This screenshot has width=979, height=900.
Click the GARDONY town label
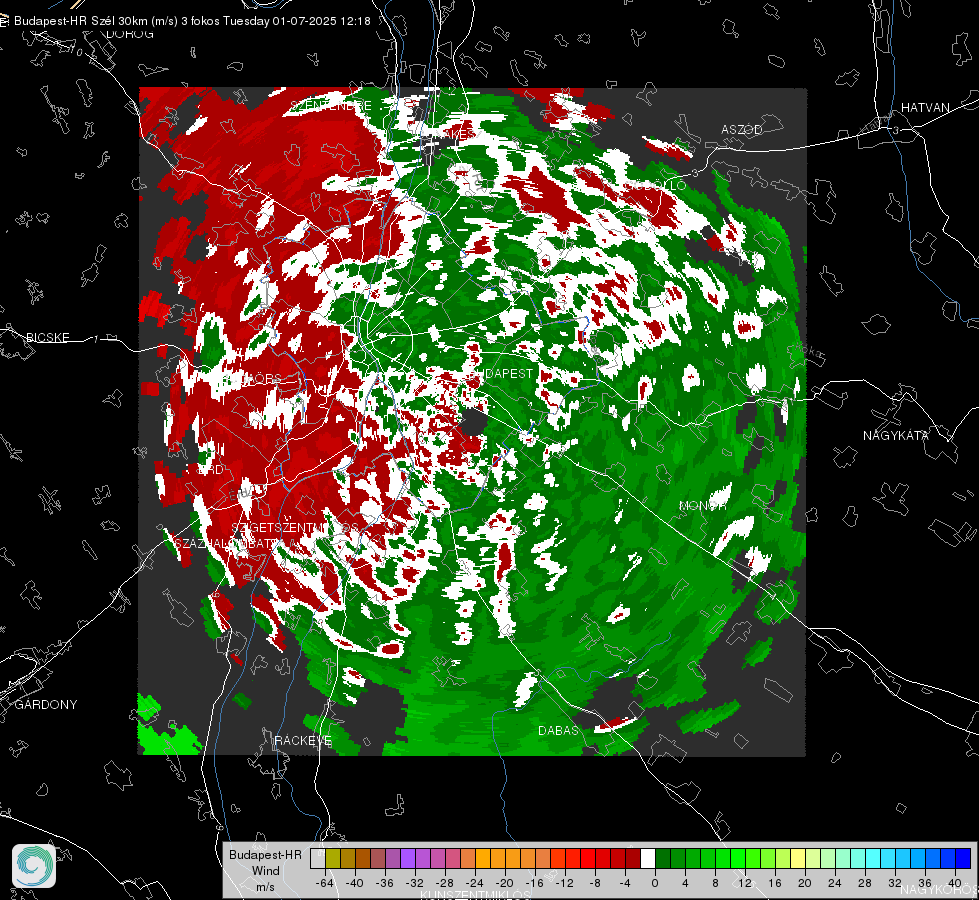pyautogui.click(x=46, y=705)
